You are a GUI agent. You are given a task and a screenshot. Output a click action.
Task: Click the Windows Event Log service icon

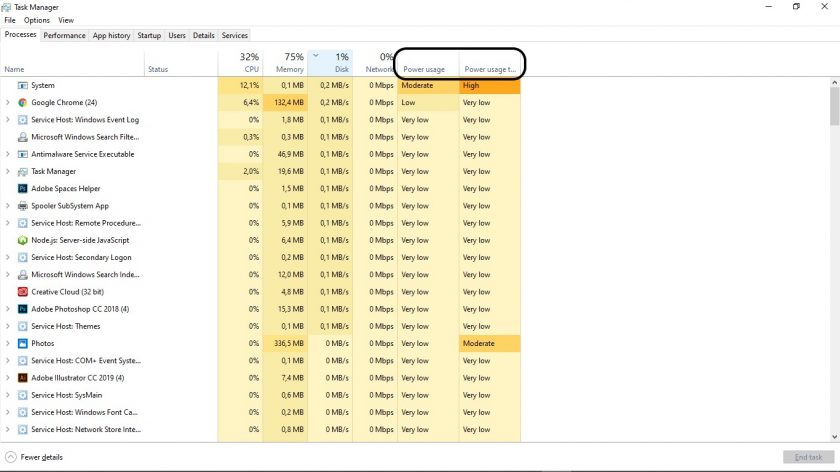coord(22,120)
